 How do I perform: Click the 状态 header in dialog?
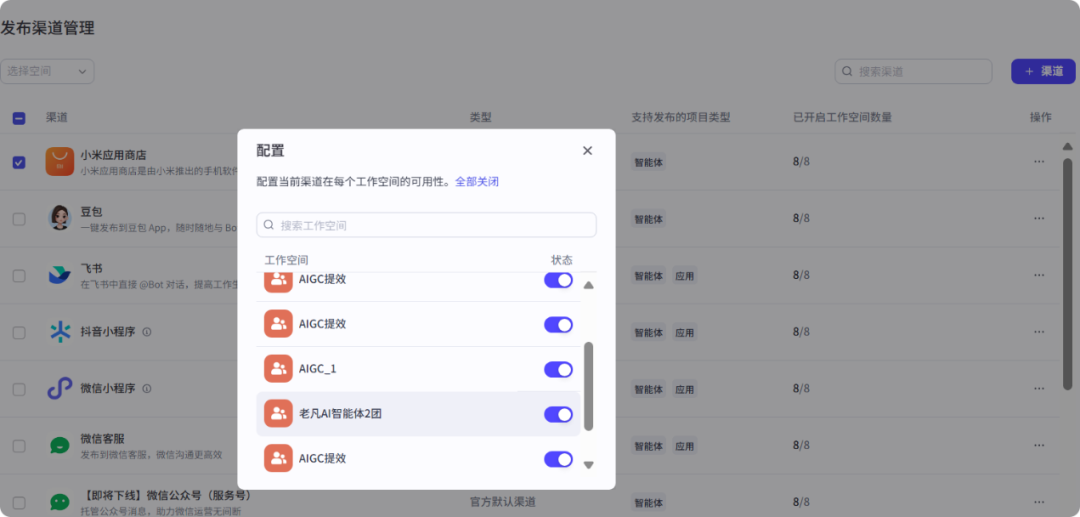click(x=561, y=260)
